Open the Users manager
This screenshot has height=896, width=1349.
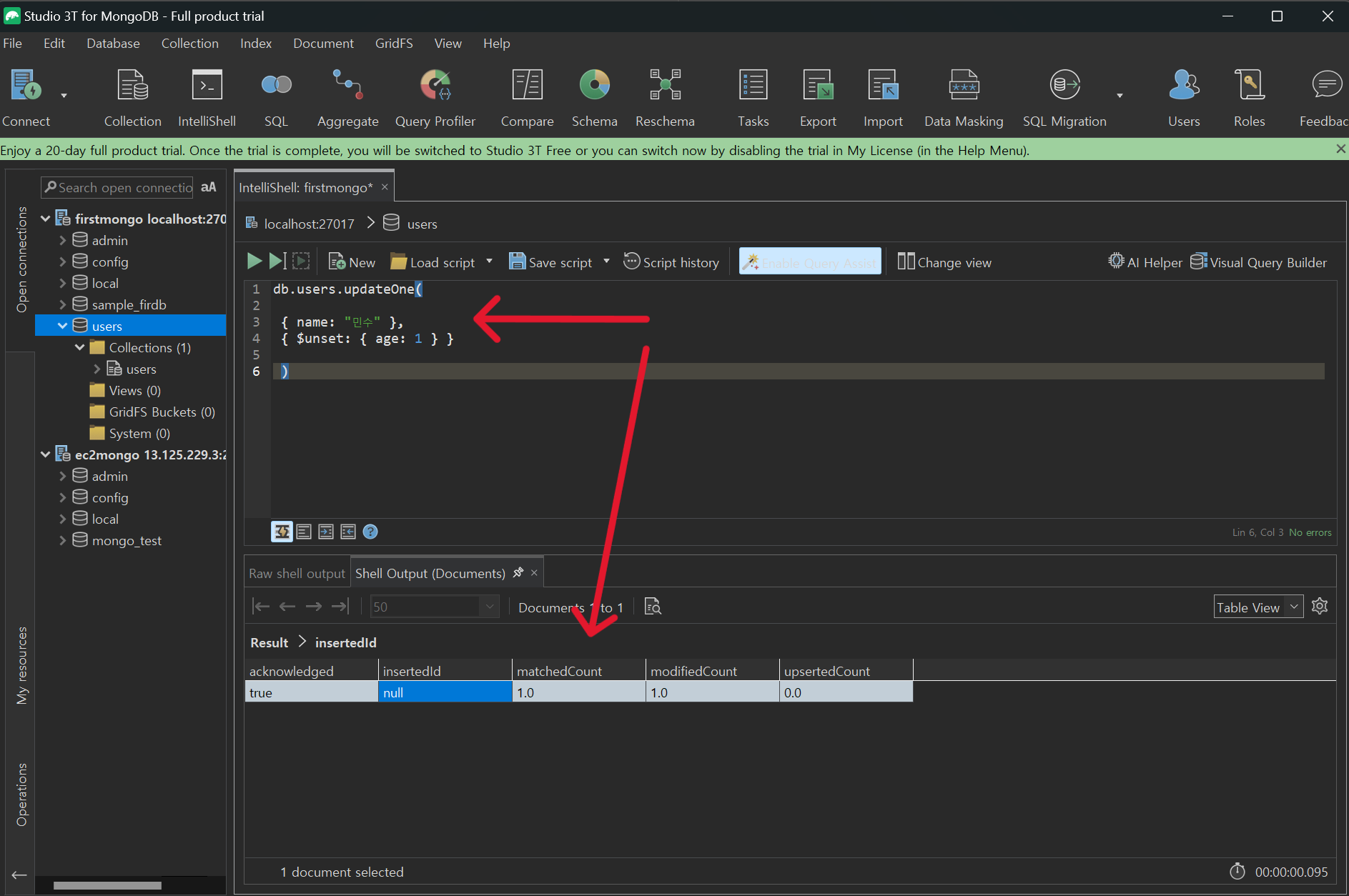click(1184, 99)
